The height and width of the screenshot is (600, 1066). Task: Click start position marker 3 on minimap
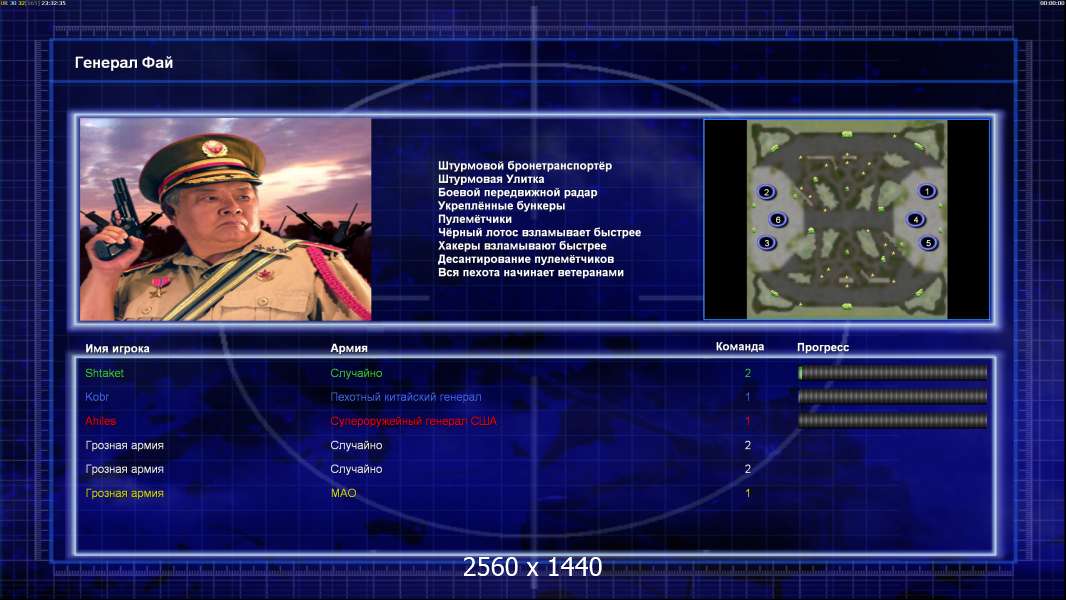tap(767, 243)
